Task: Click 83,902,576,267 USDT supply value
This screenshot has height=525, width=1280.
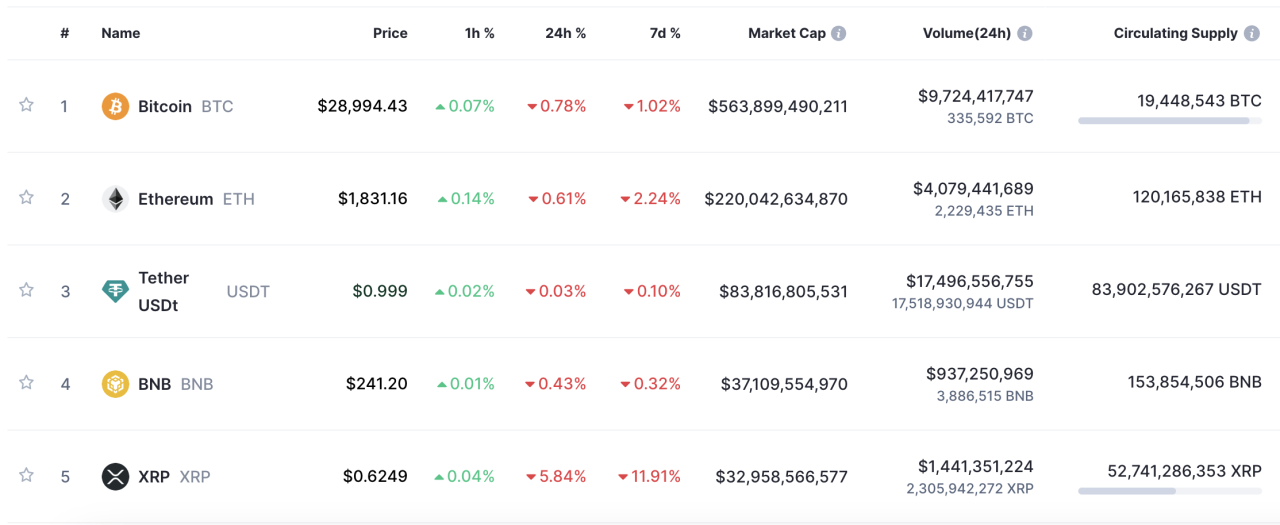Action: point(1177,289)
